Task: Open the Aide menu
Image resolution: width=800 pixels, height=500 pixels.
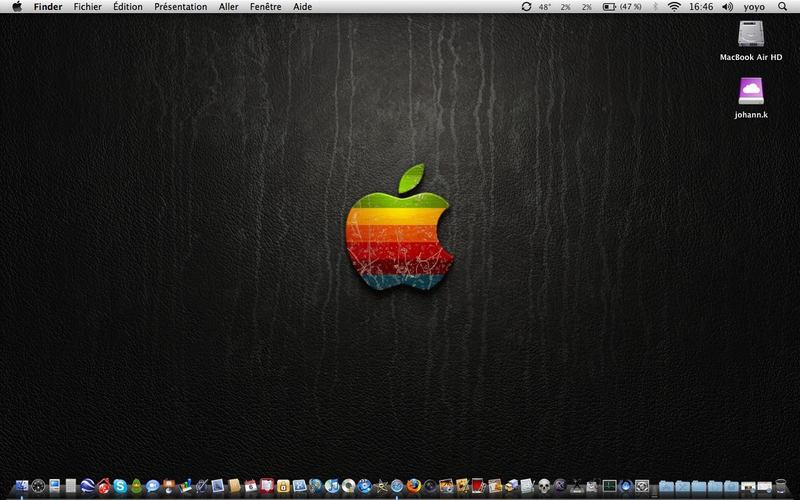Action: [303, 7]
